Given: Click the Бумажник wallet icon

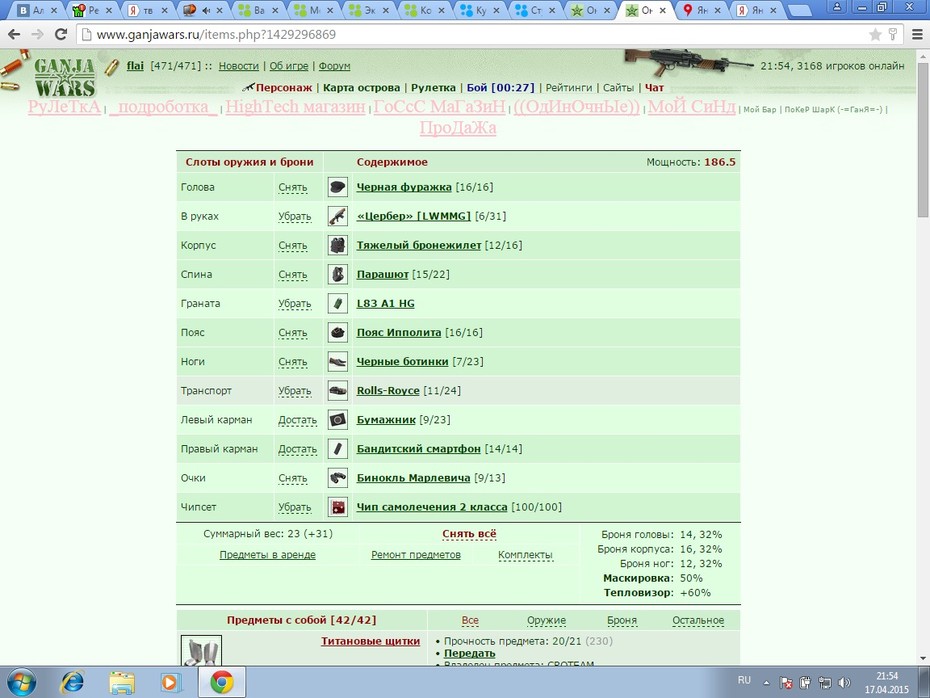Looking at the screenshot, I should tap(337, 420).
